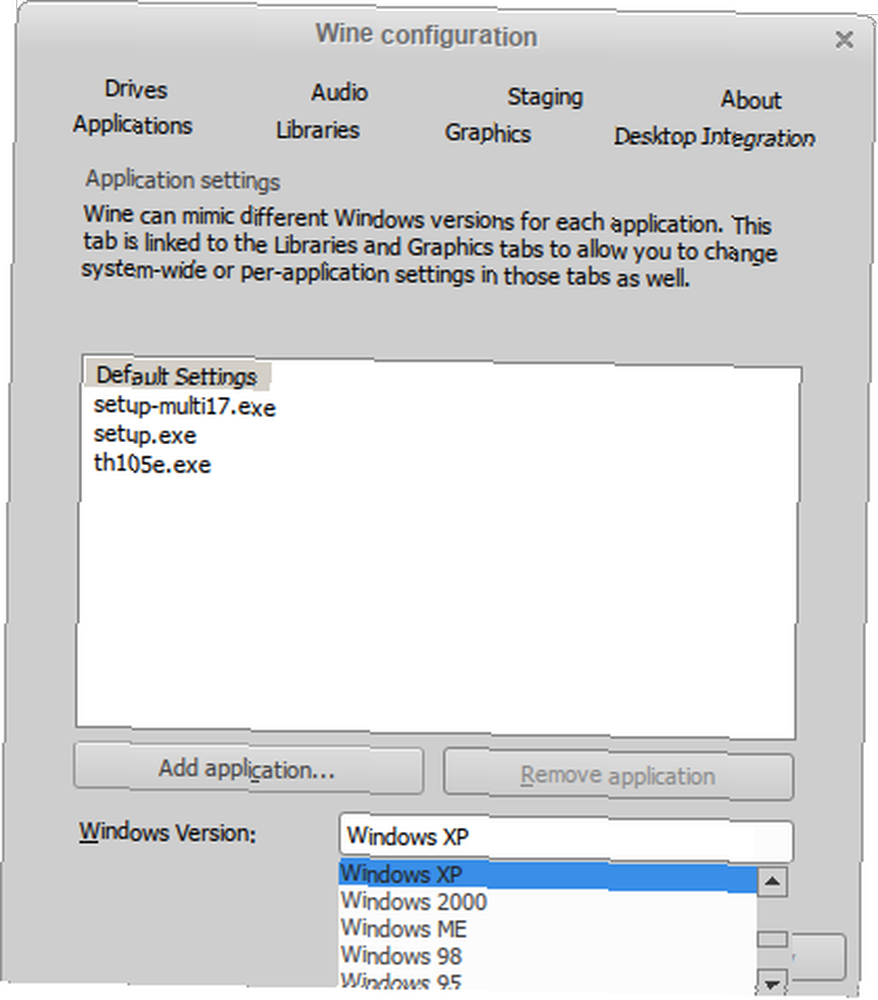Close the Wine configuration window
The image size is (878, 1000).
pos(844,40)
